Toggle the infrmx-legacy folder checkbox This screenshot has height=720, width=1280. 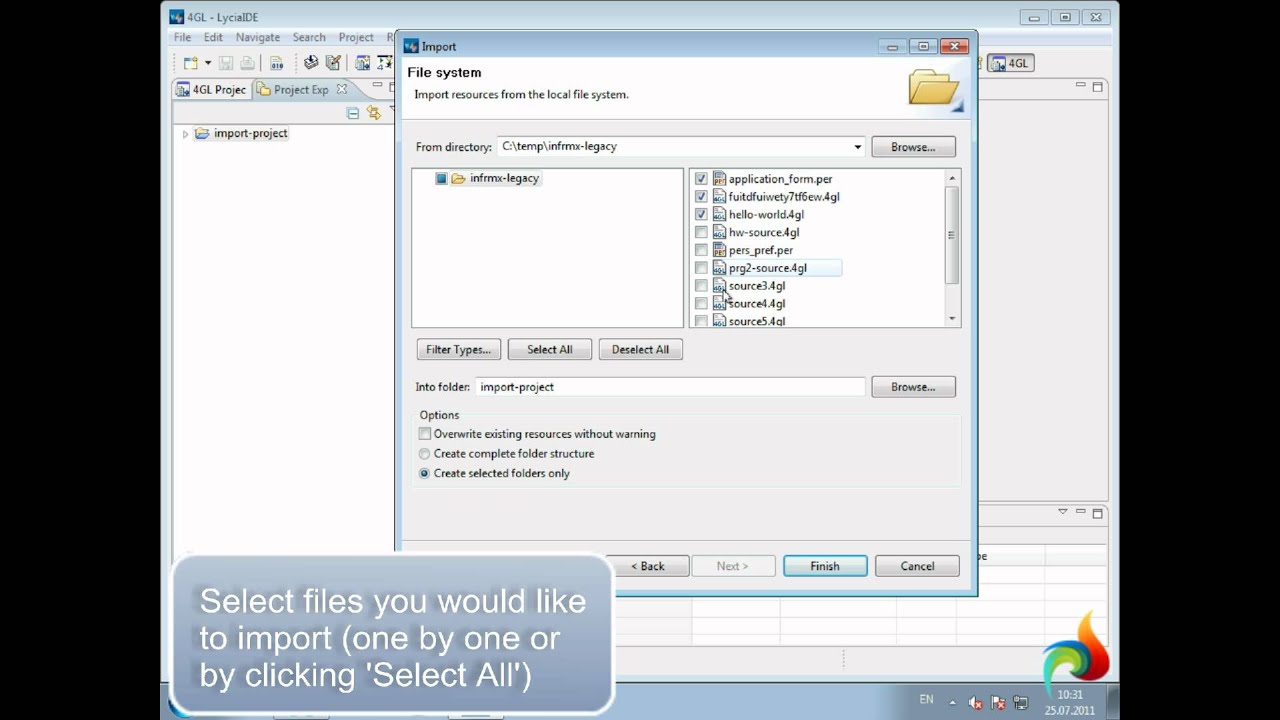tap(441, 178)
